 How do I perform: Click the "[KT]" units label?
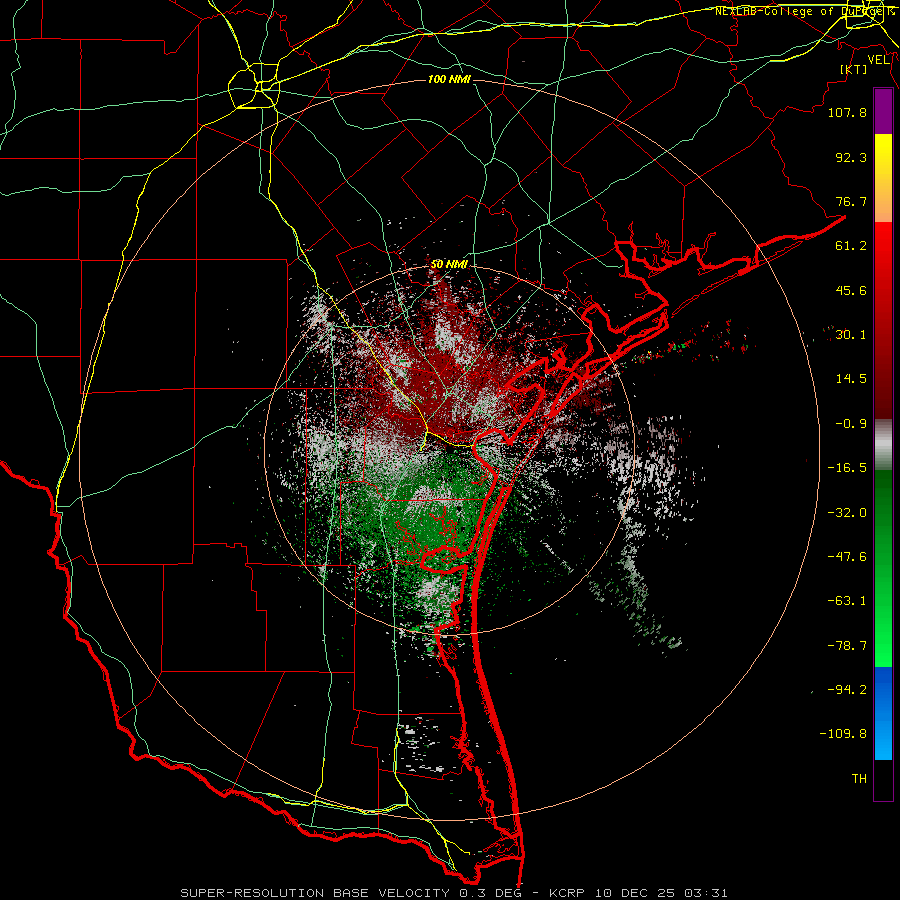click(x=853, y=69)
